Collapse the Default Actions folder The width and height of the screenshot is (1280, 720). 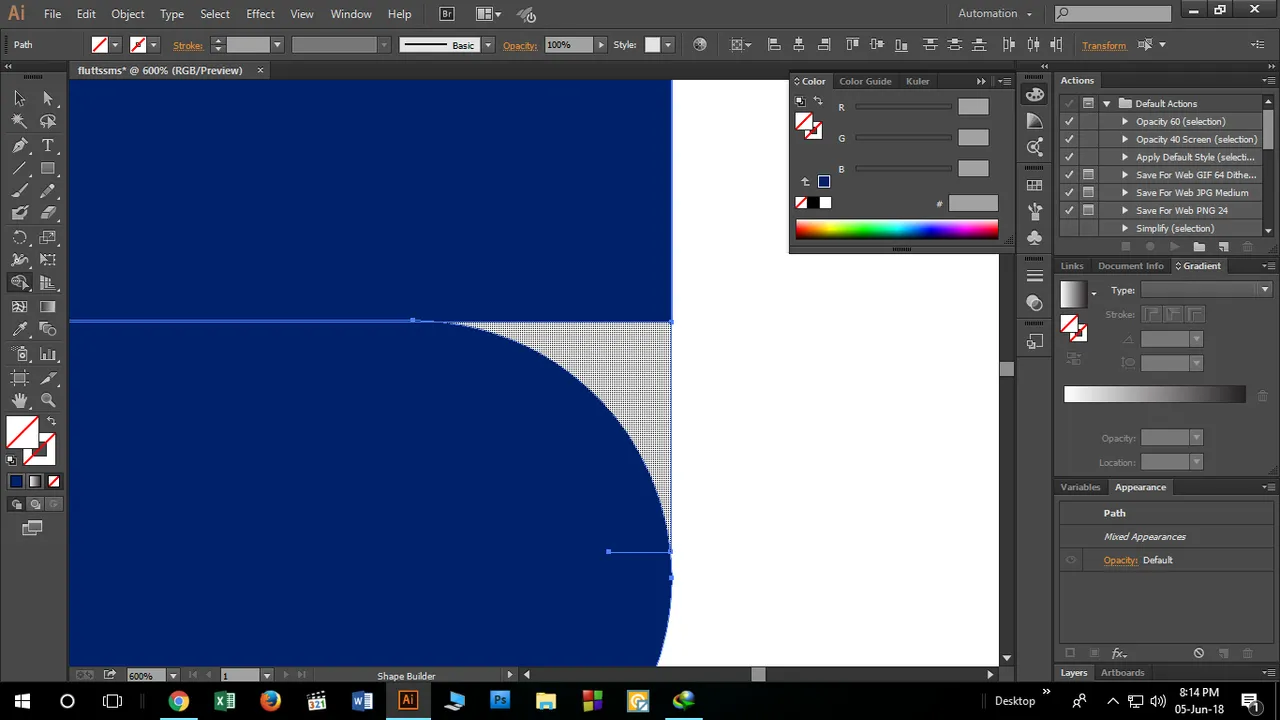point(1106,104)
